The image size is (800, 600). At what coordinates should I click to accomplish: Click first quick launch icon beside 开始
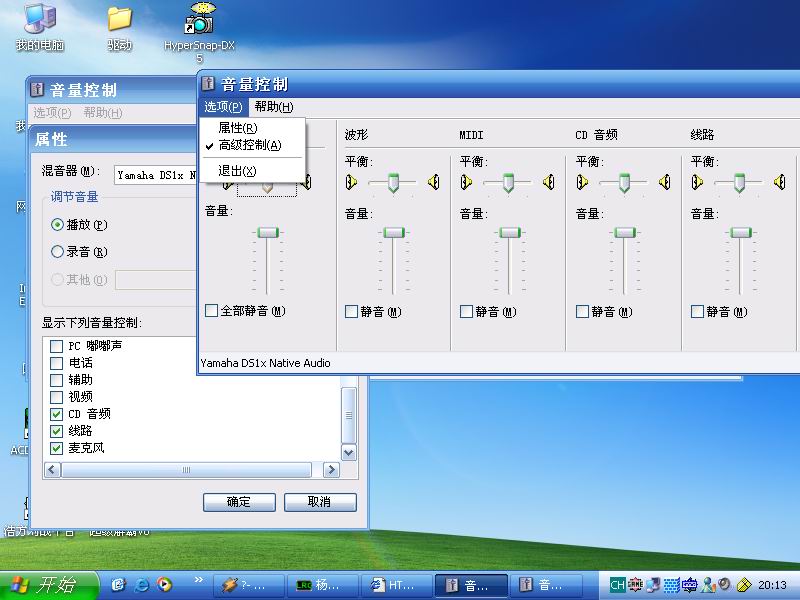(x=118, y=585)
